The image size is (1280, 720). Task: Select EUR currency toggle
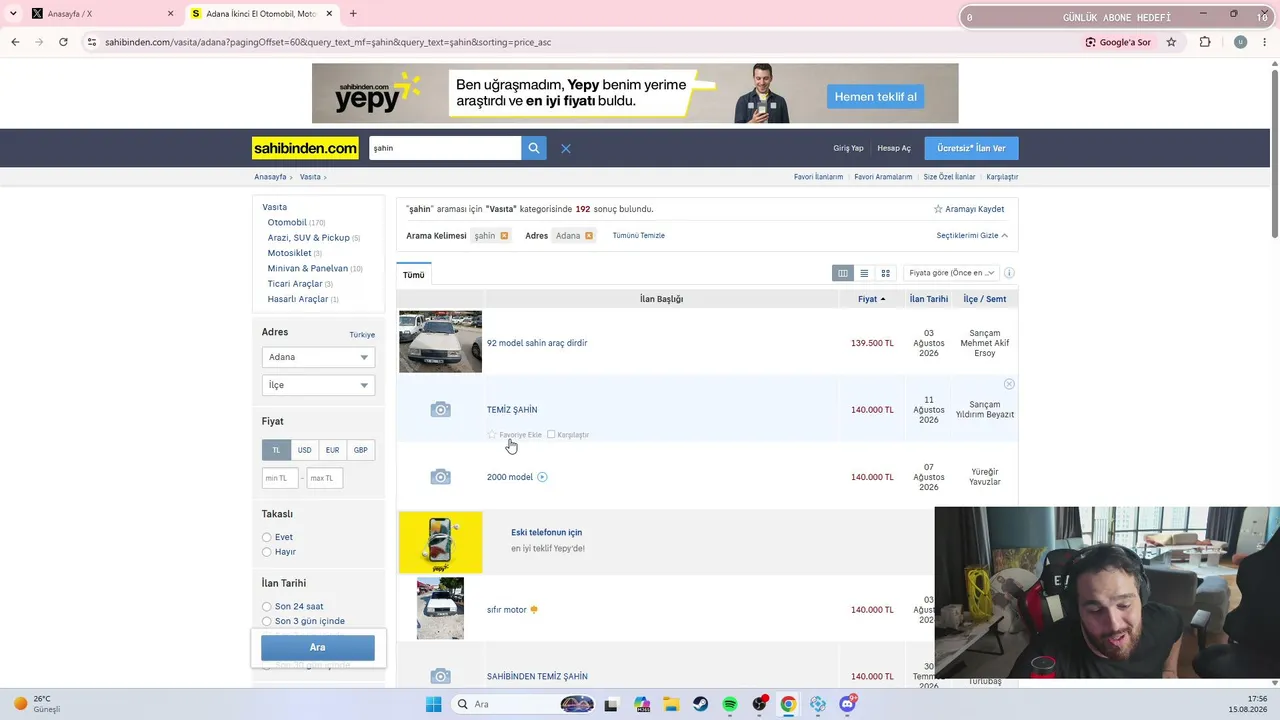tap(332, 450)
